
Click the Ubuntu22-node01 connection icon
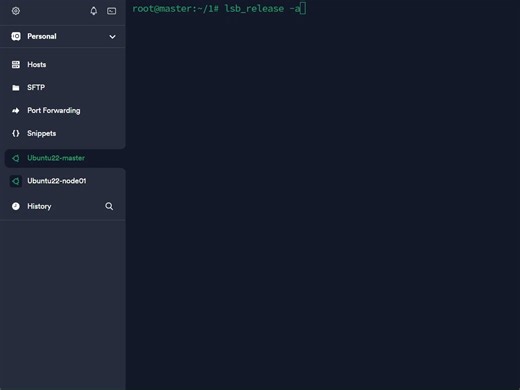pyautogui.click(x=16, y=181)
